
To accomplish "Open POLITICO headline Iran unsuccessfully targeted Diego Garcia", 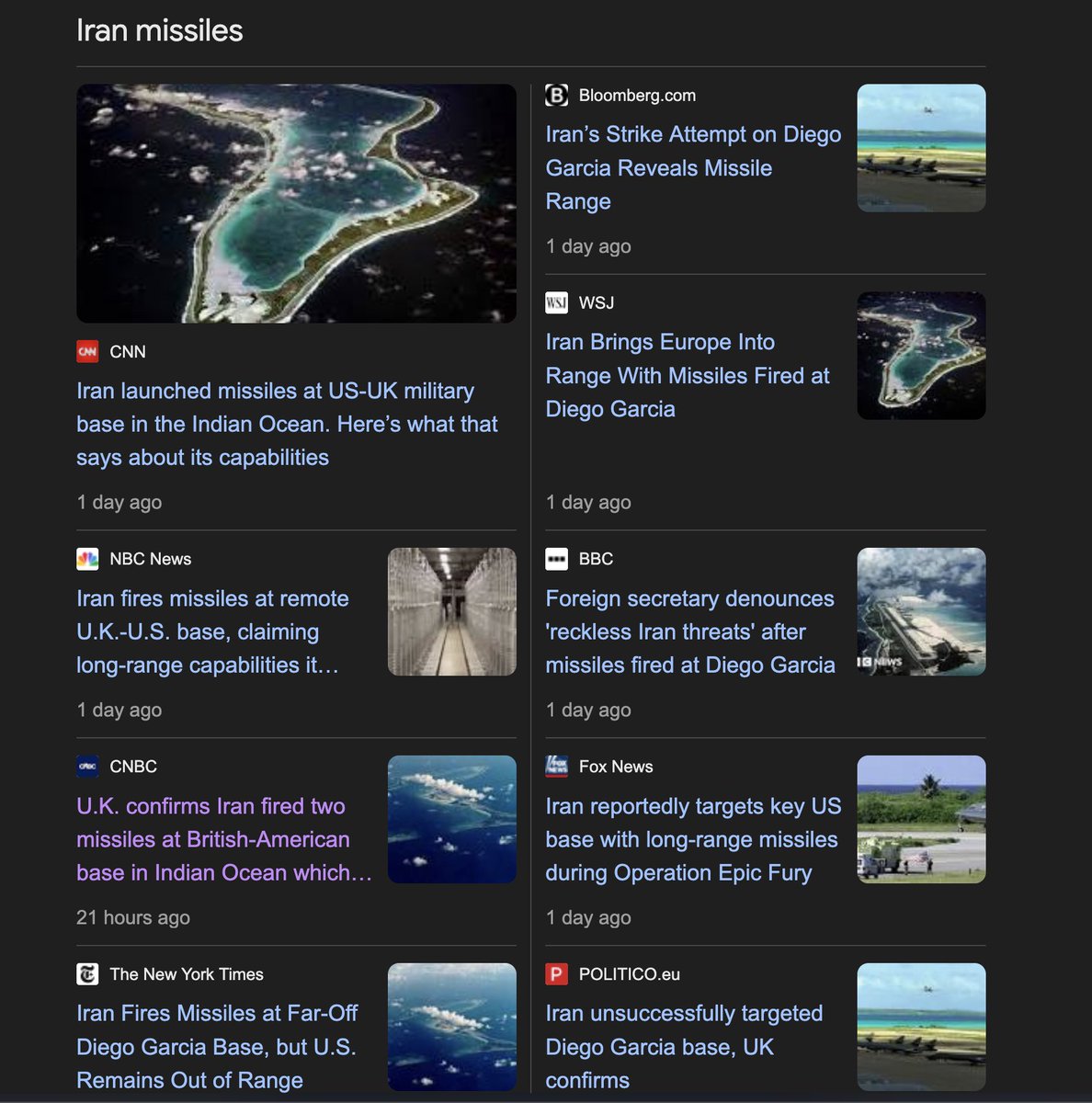I will pyautogui.click(x=684, y=1047).
